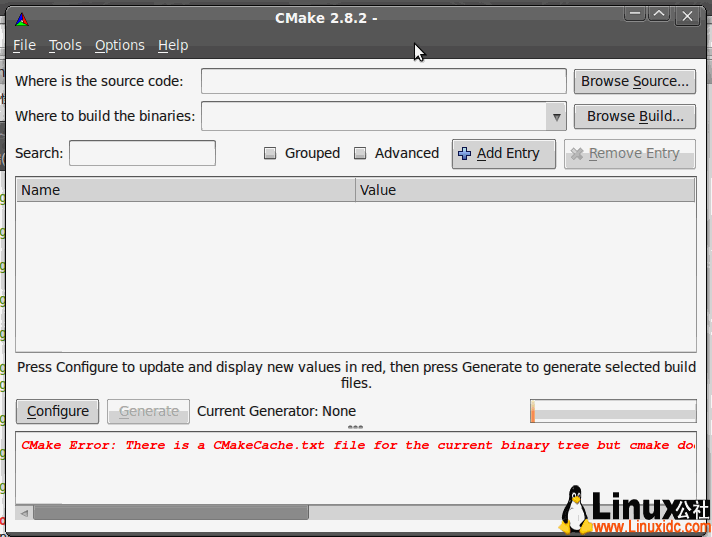Click the Remove Entry button

point(630,154)
